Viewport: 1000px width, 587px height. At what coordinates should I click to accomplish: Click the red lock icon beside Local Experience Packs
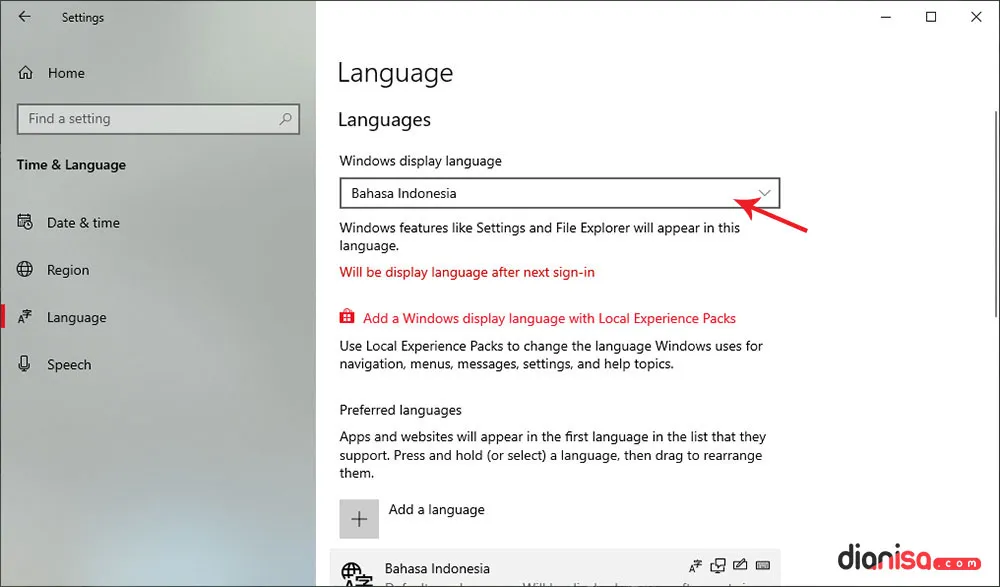click(346, 317)
